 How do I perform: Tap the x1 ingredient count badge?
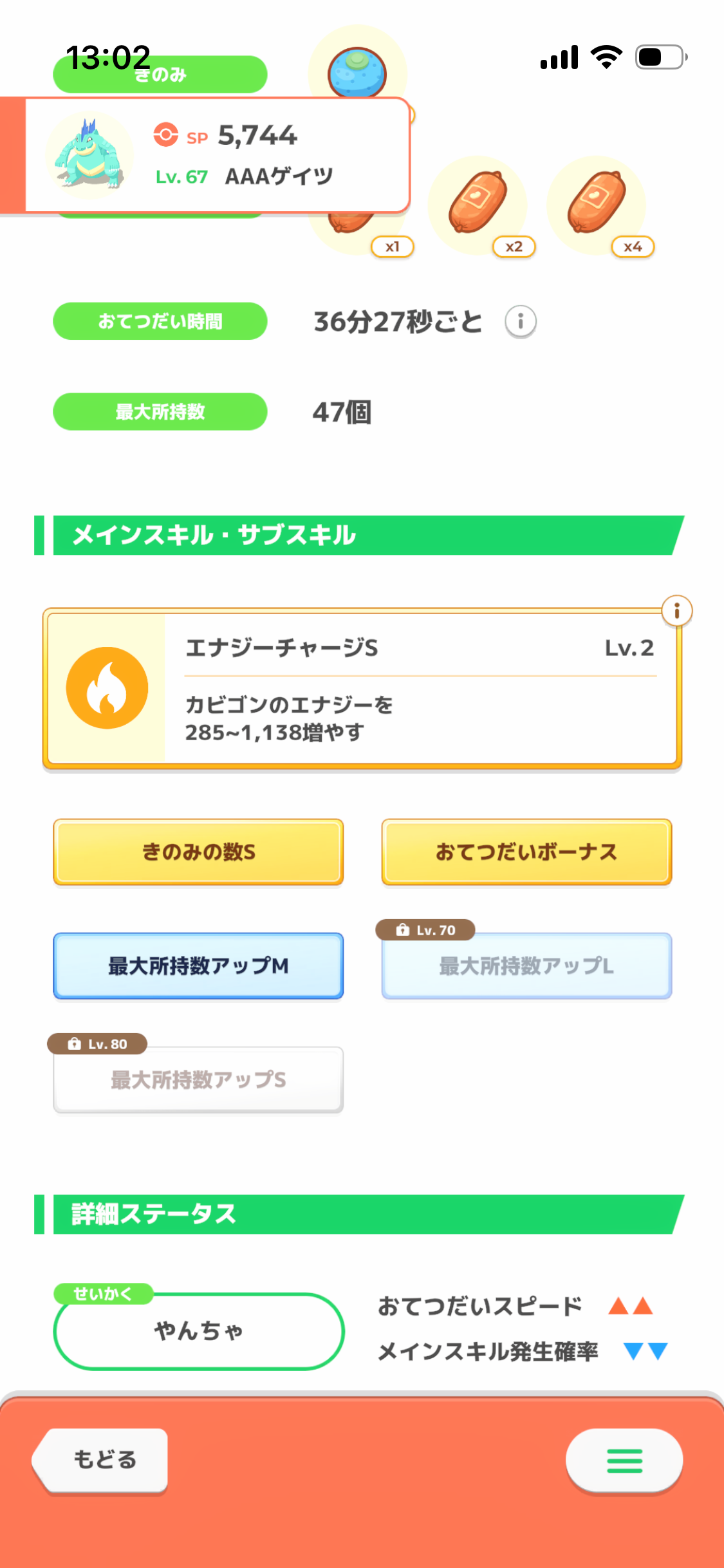tap(393, 247)
